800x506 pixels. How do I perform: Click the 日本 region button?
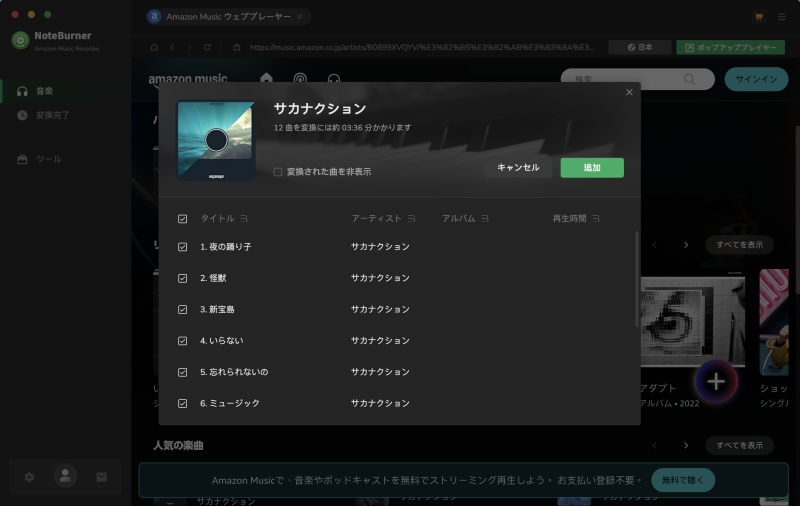click(x=640, y=47)
